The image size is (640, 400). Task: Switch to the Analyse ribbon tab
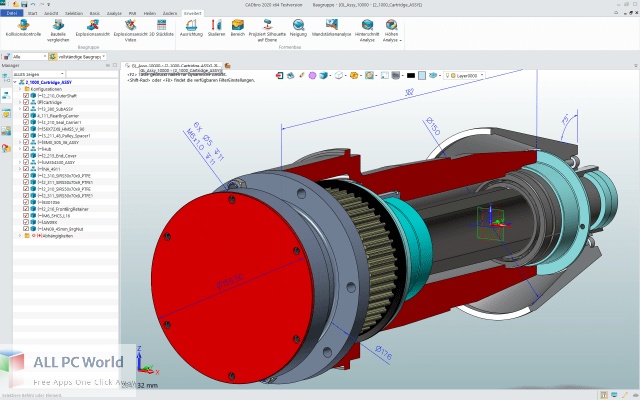114,13
